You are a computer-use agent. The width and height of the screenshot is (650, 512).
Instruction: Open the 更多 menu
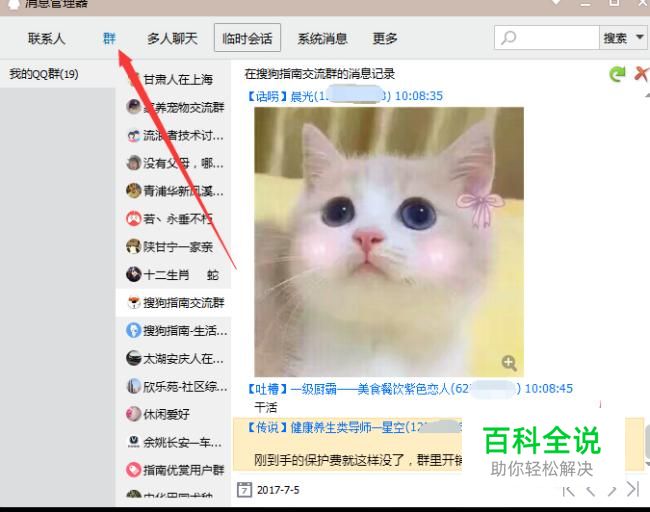385,39
